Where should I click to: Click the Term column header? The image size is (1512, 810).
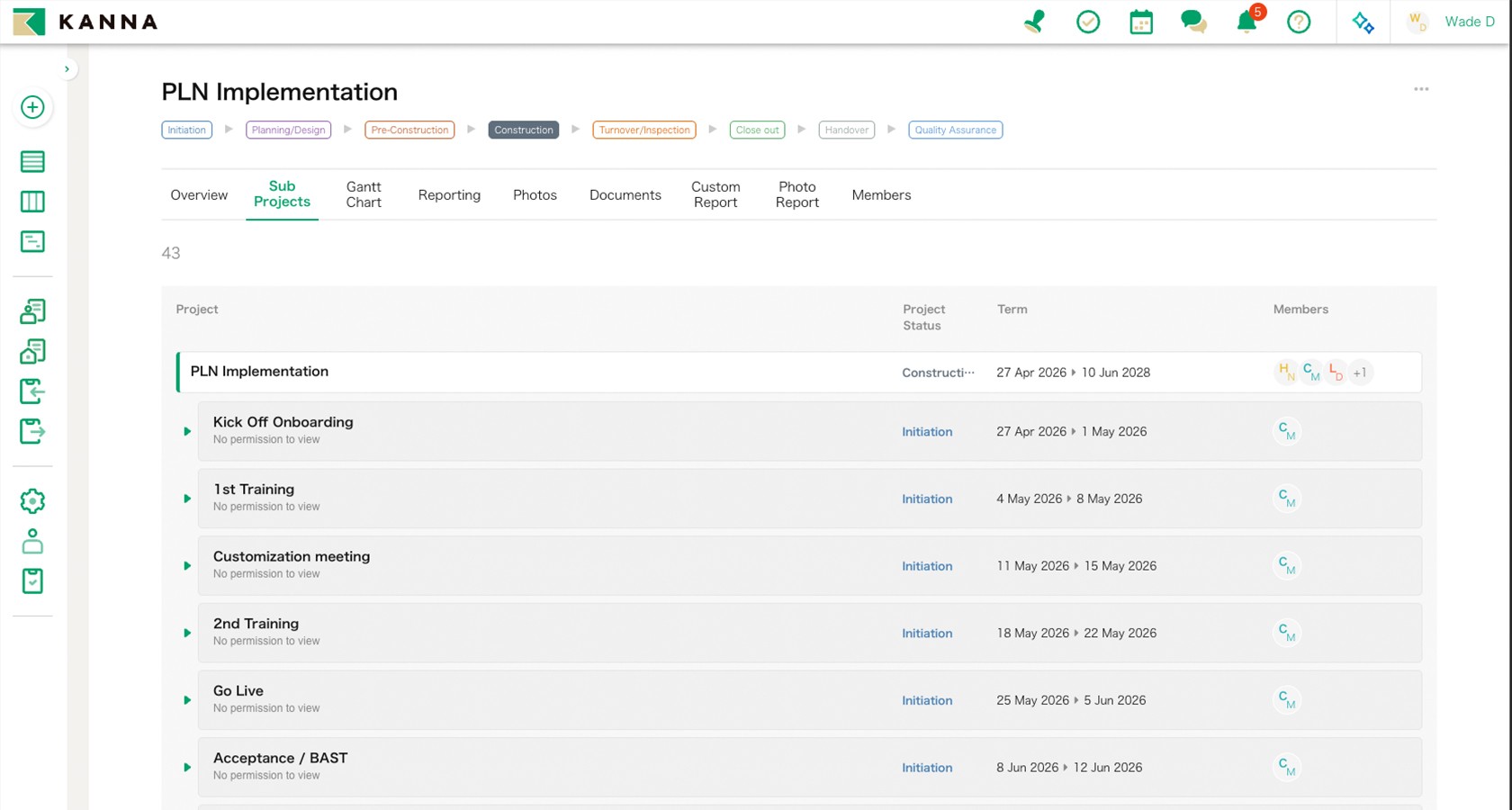pos(1012,309)
